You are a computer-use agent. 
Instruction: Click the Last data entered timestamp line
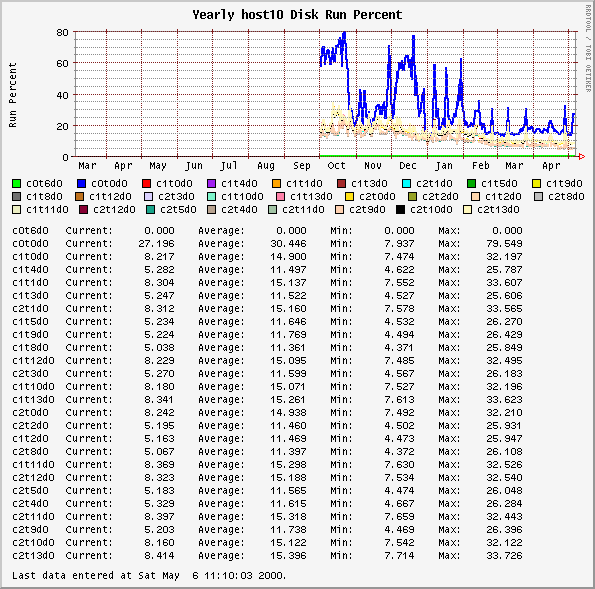click(x=149, y=576)
